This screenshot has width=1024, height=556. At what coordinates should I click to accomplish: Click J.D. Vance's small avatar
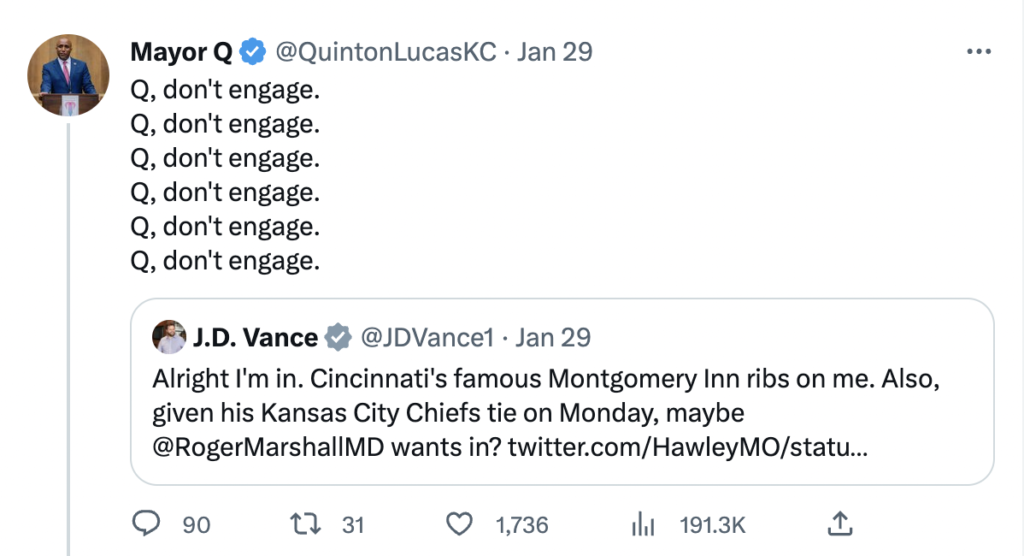(x=169, y=338)
